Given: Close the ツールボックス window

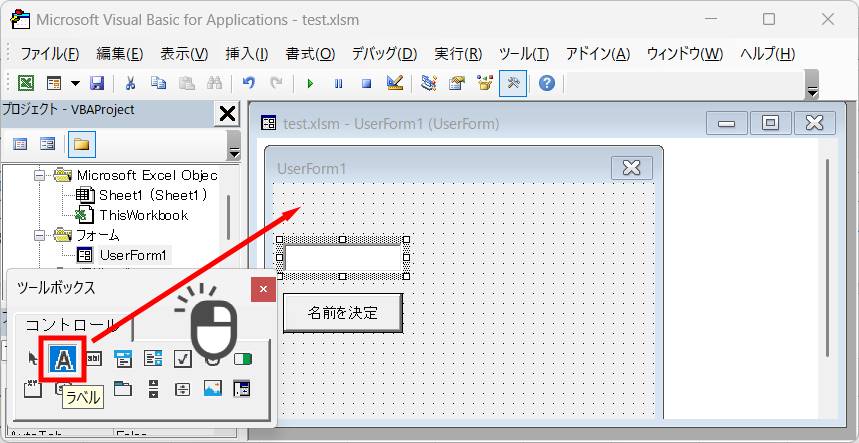Looking at the screenshot, I should (264, 289).
